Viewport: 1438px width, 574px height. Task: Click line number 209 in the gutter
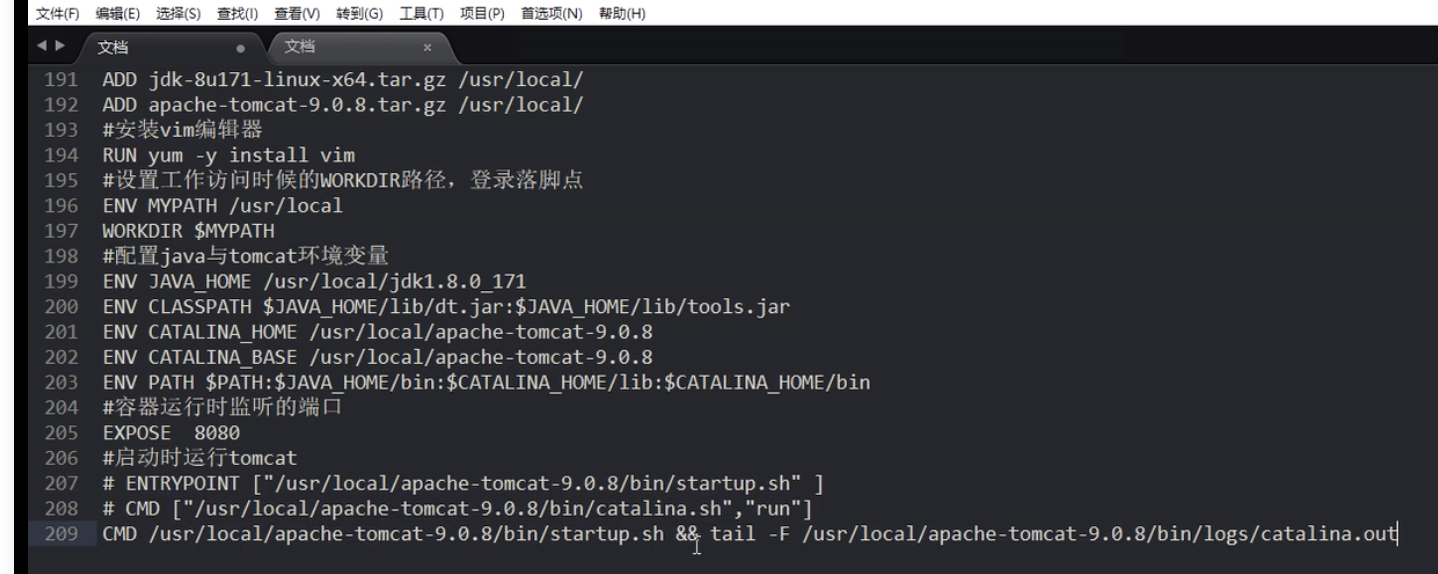tap(62, 534)
